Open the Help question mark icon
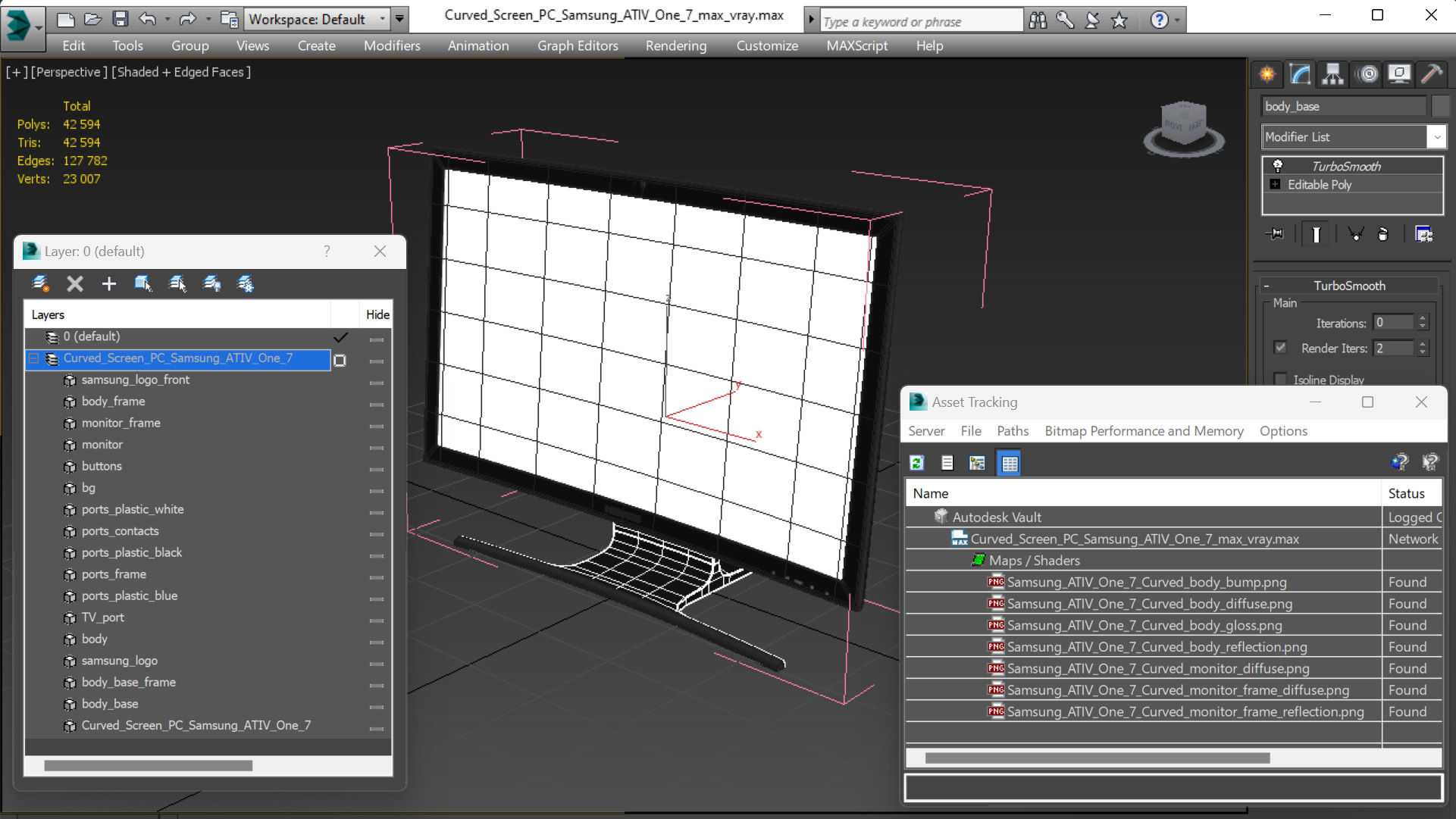 coord(1159,20)
